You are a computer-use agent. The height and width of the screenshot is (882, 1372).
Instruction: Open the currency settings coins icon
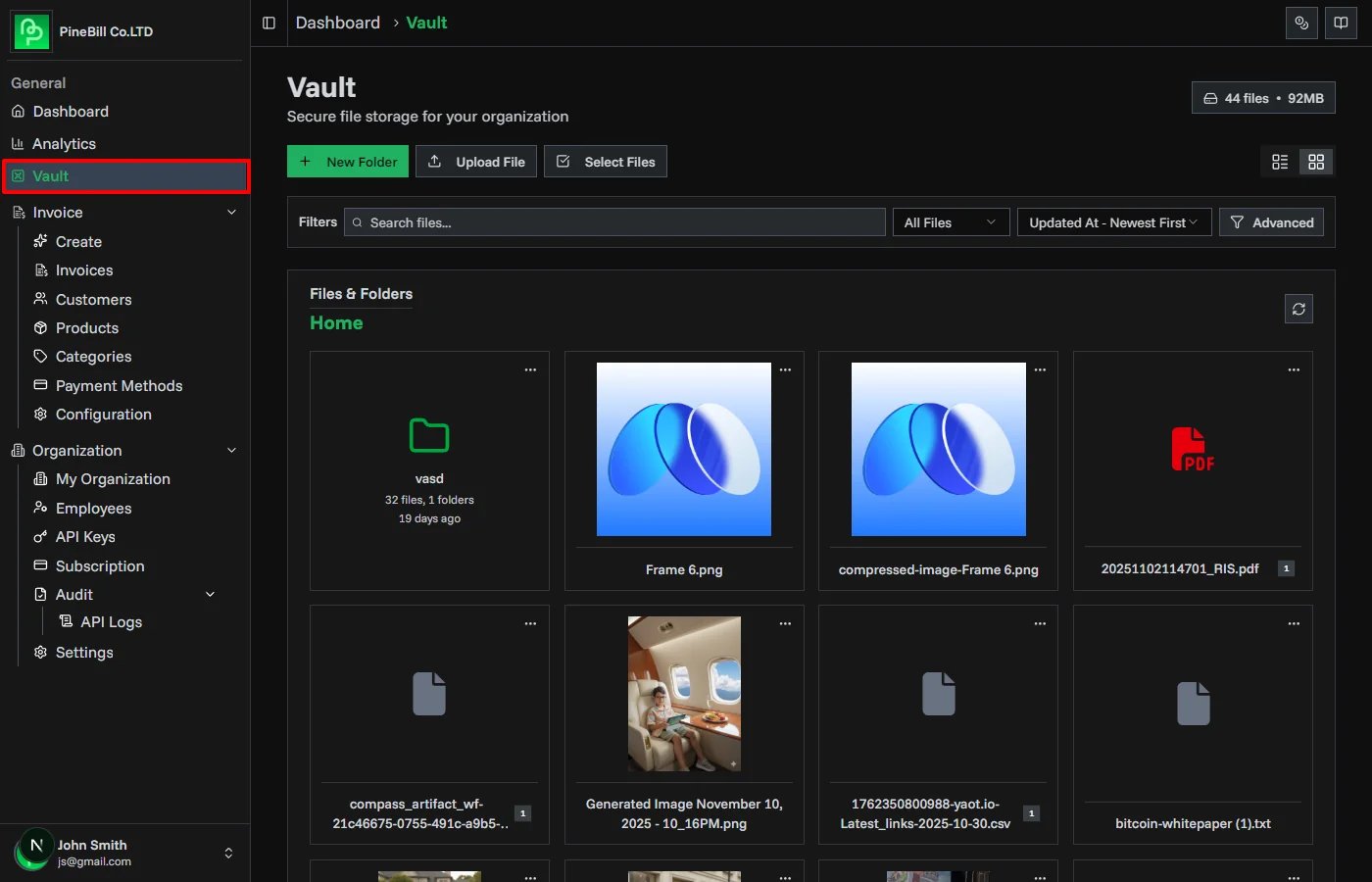click(1301, 23)
